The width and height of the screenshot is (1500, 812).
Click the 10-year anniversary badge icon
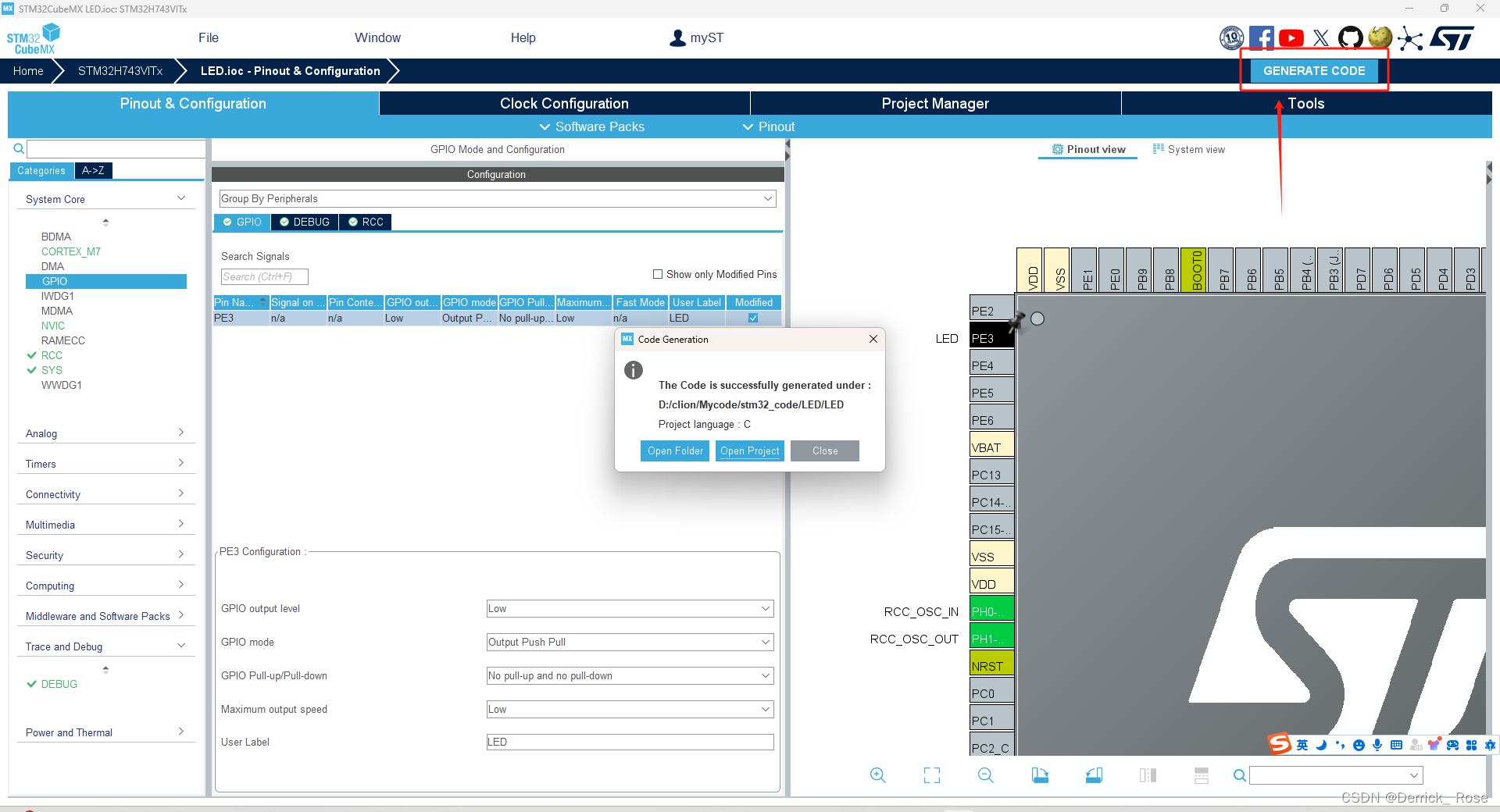point(1232,37)
